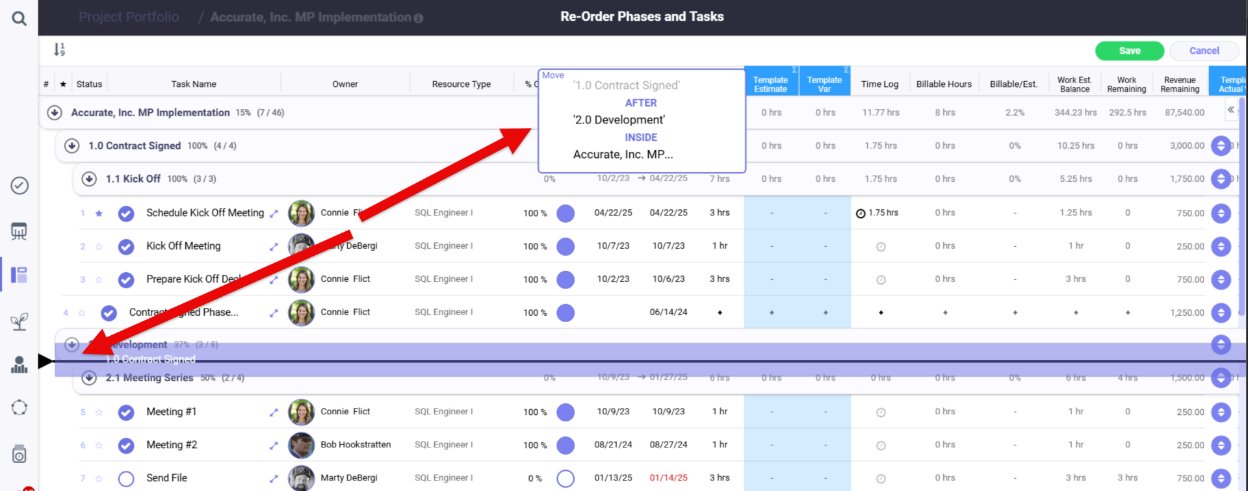This screenshot has height=491, width=1248.
Task: Click the Template Estimate column header
Action: 771,84
